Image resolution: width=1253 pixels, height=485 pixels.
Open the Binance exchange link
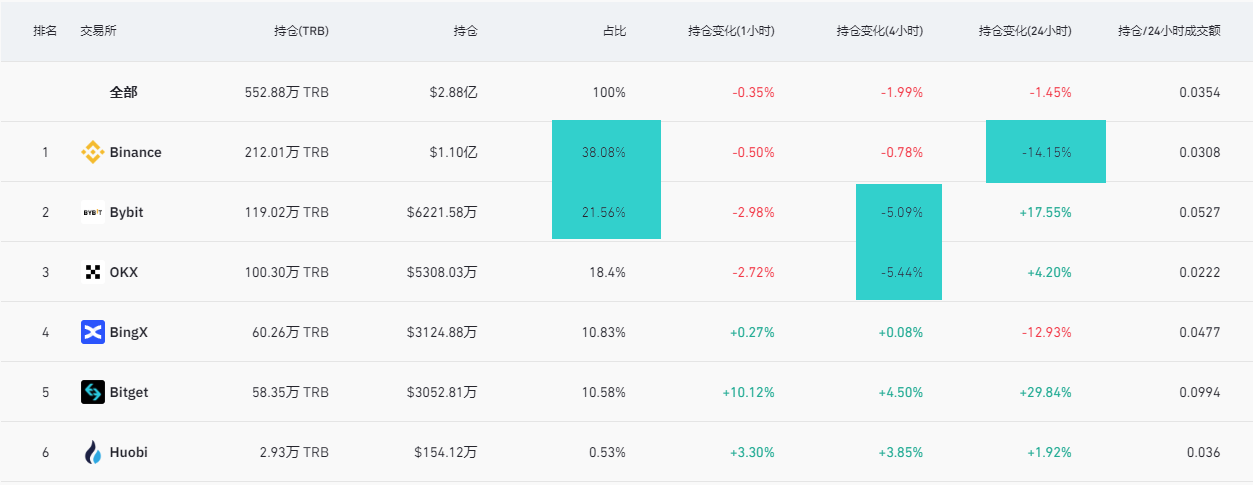coord(135,152)
